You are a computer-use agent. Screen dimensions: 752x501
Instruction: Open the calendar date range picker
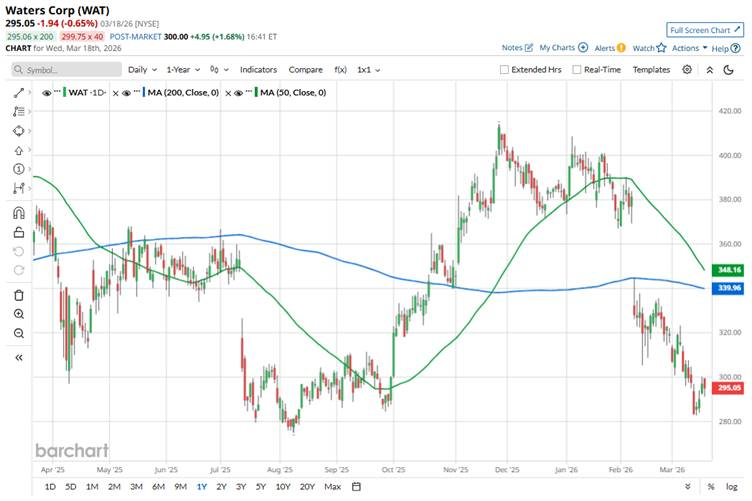coord(355,487)
